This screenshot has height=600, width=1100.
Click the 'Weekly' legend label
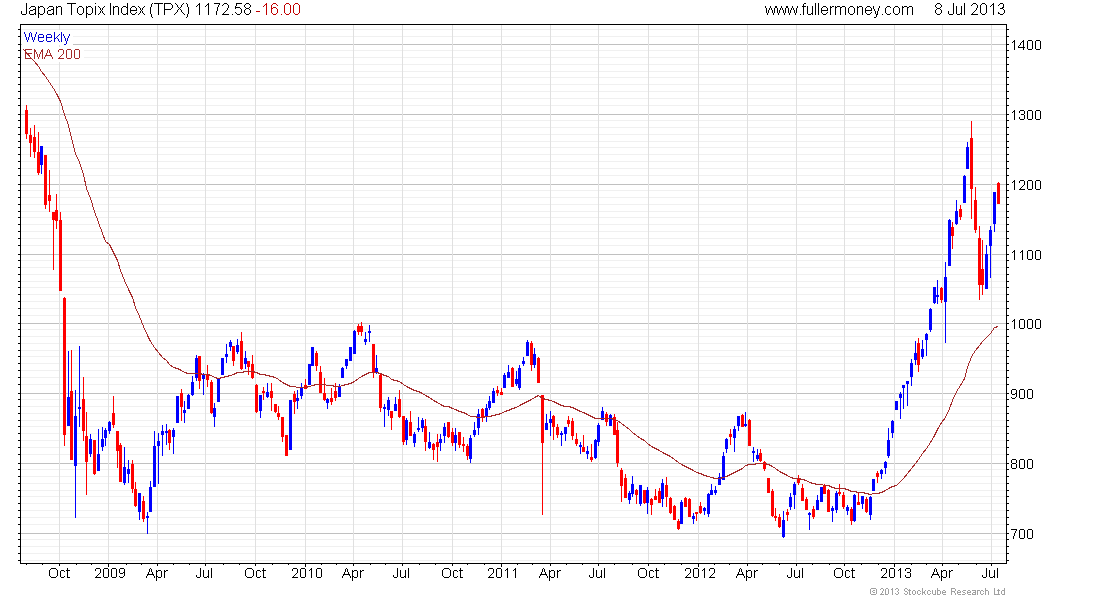(x=47, y=37)
